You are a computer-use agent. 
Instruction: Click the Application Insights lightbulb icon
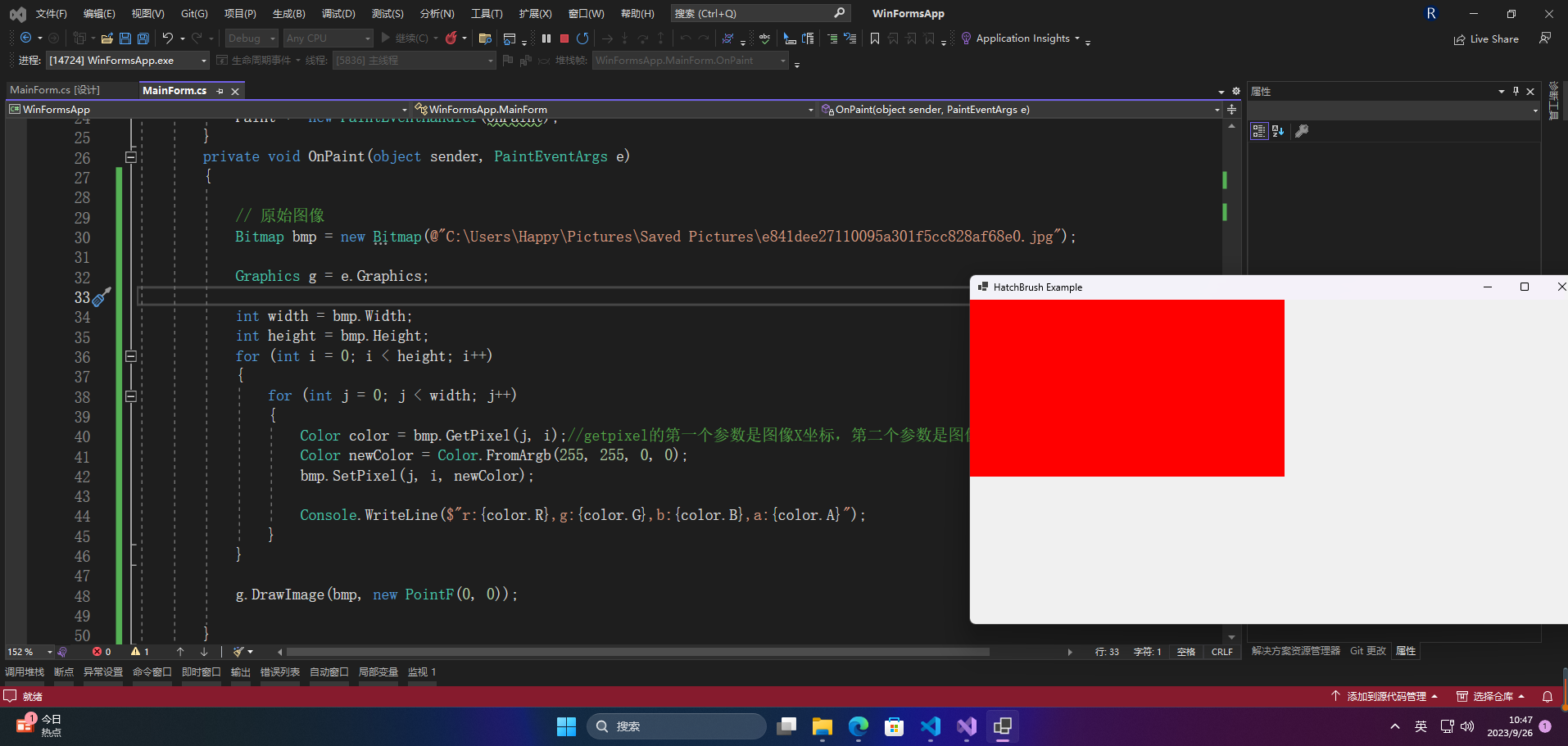[966, 38]
